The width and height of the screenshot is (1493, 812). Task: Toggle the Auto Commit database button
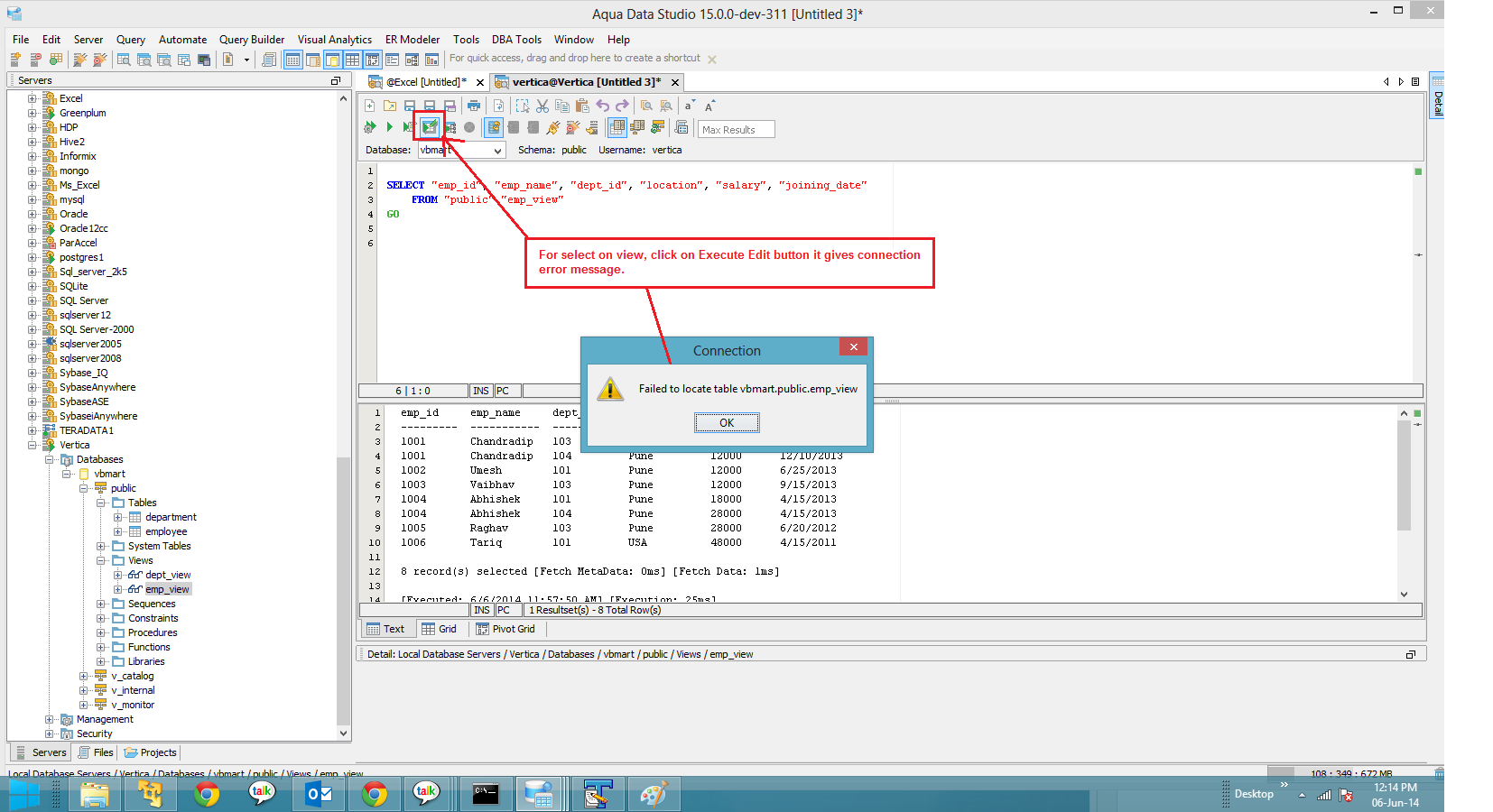(494, 127)
